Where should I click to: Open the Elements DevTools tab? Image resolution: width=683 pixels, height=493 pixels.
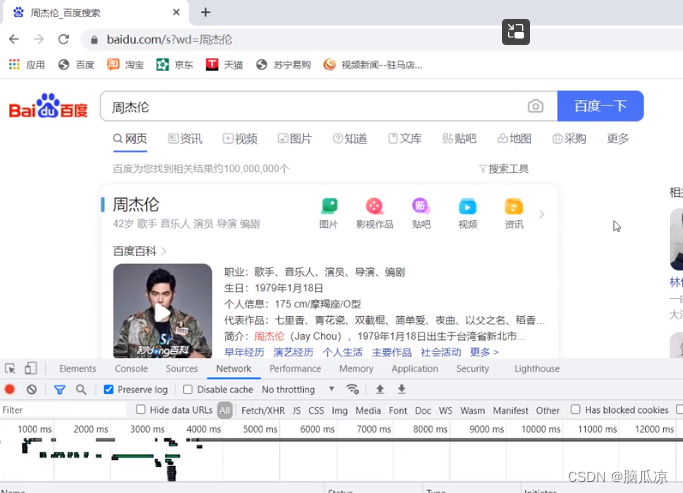click(78, 368)
